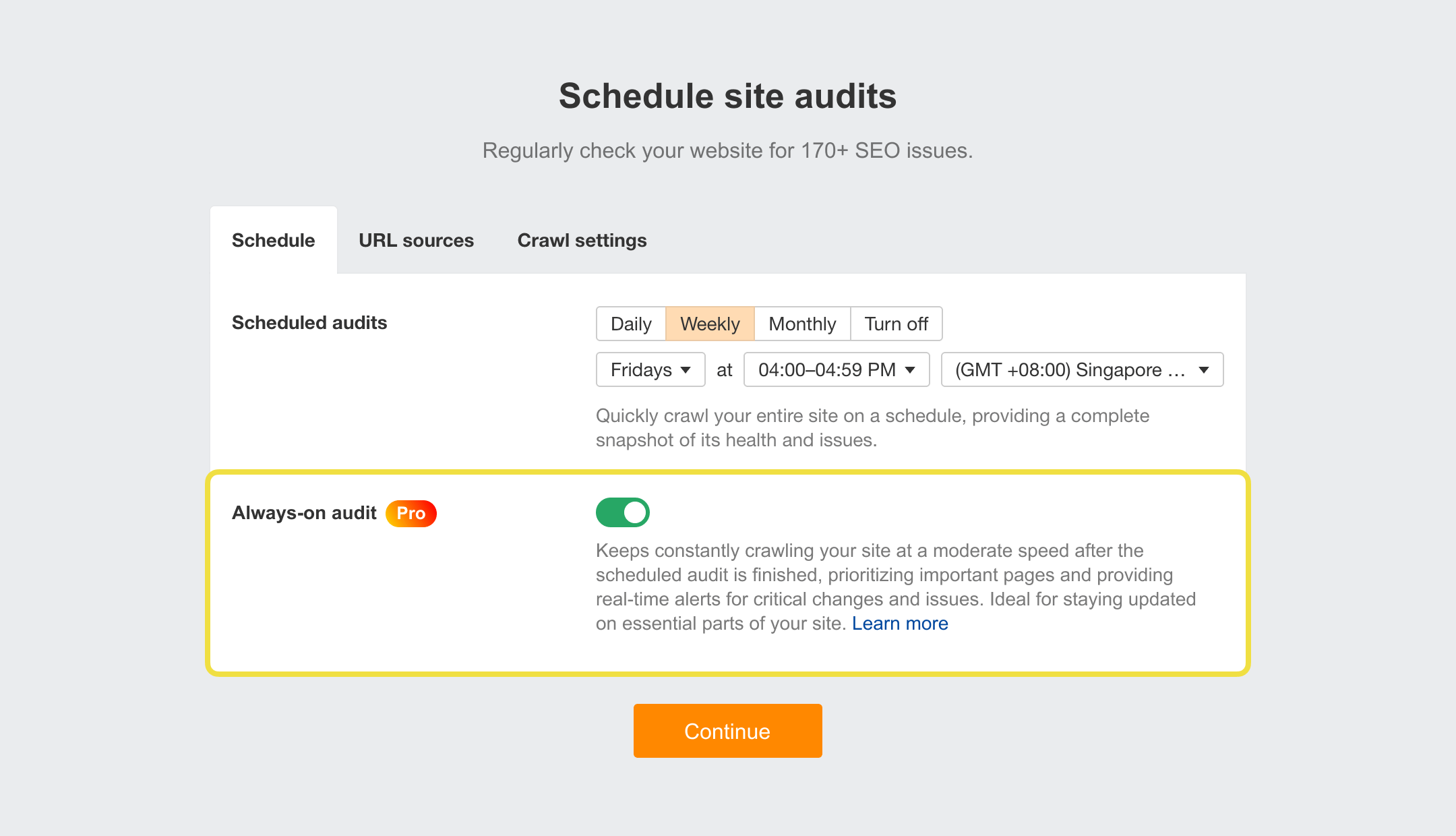This screenshot has width=1456, height=836.
Task: Expand the 04:00–04:59 PM time dropdown
Action: [x=836, y=369]
